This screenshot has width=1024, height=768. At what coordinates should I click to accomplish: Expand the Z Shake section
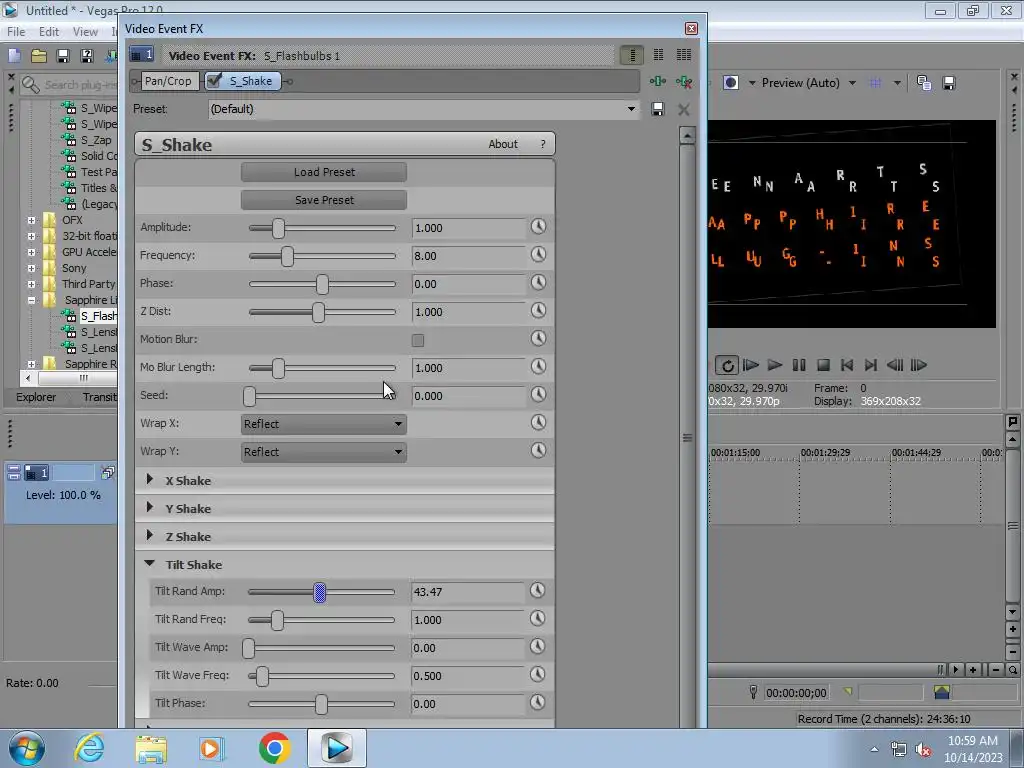(x=150, y=536)
